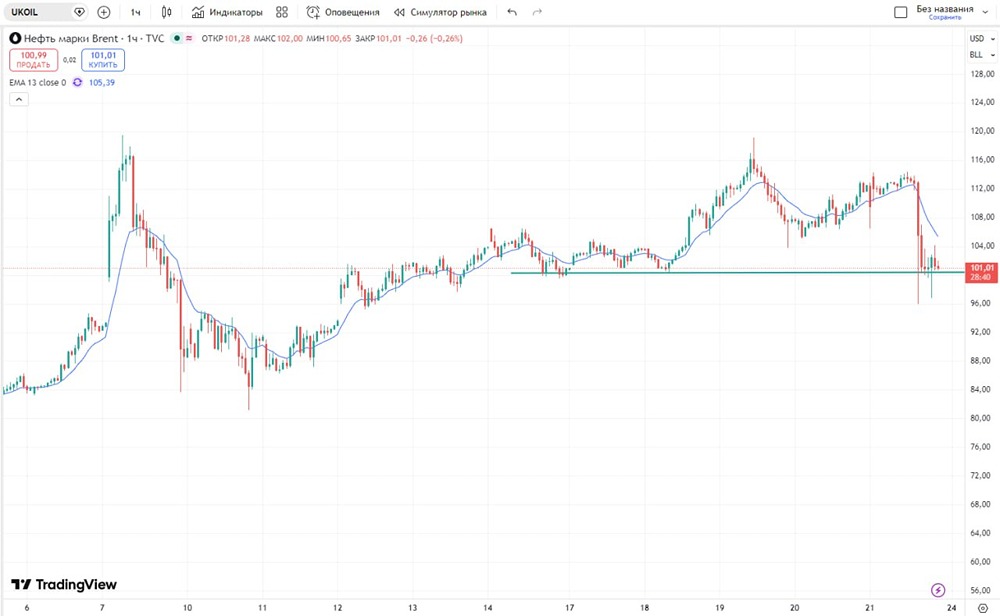Screen dimensions: 1000x616
Task: Undo the last chart action
Action: point(513,12)
